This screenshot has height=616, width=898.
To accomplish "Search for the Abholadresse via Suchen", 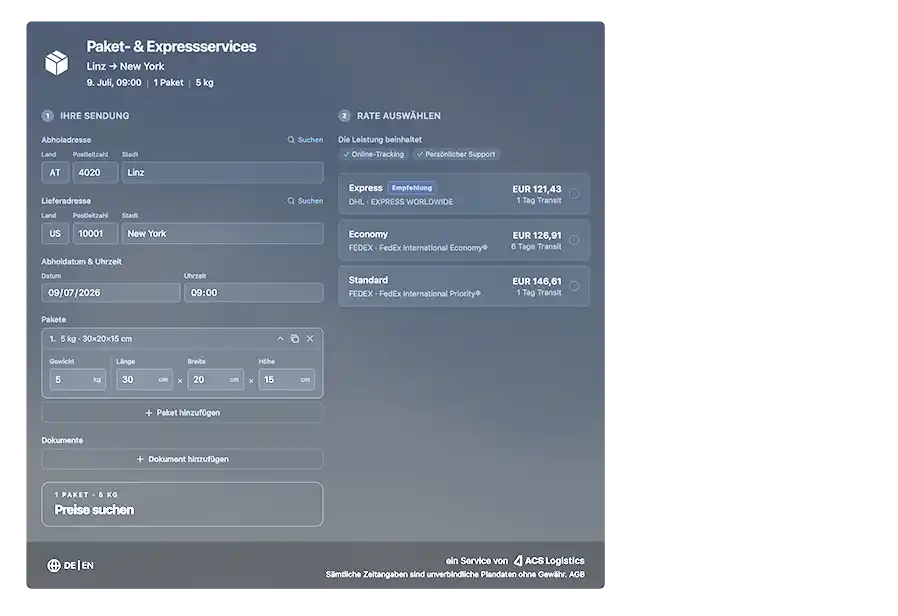I will pos(305,140).
